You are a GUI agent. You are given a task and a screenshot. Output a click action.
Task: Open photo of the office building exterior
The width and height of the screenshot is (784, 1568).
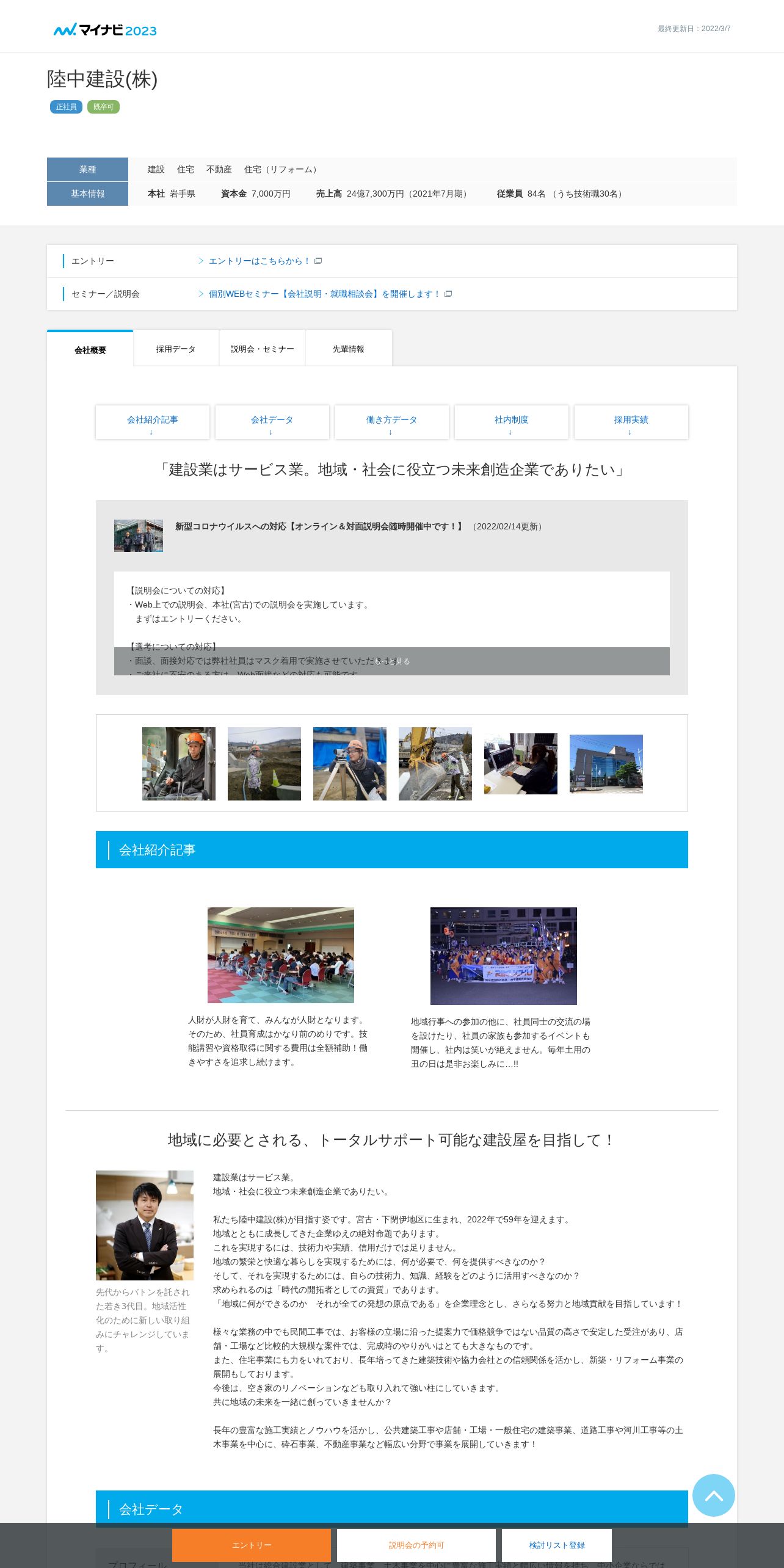click(x=606, y=763)
